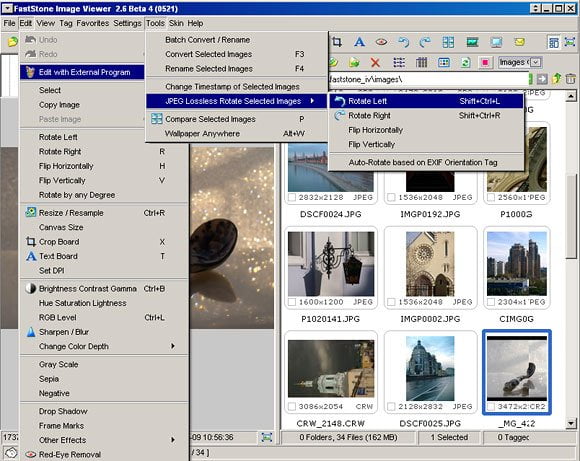Click the up one folder level icon
The image size is (580, 461).
pos(557,79)
